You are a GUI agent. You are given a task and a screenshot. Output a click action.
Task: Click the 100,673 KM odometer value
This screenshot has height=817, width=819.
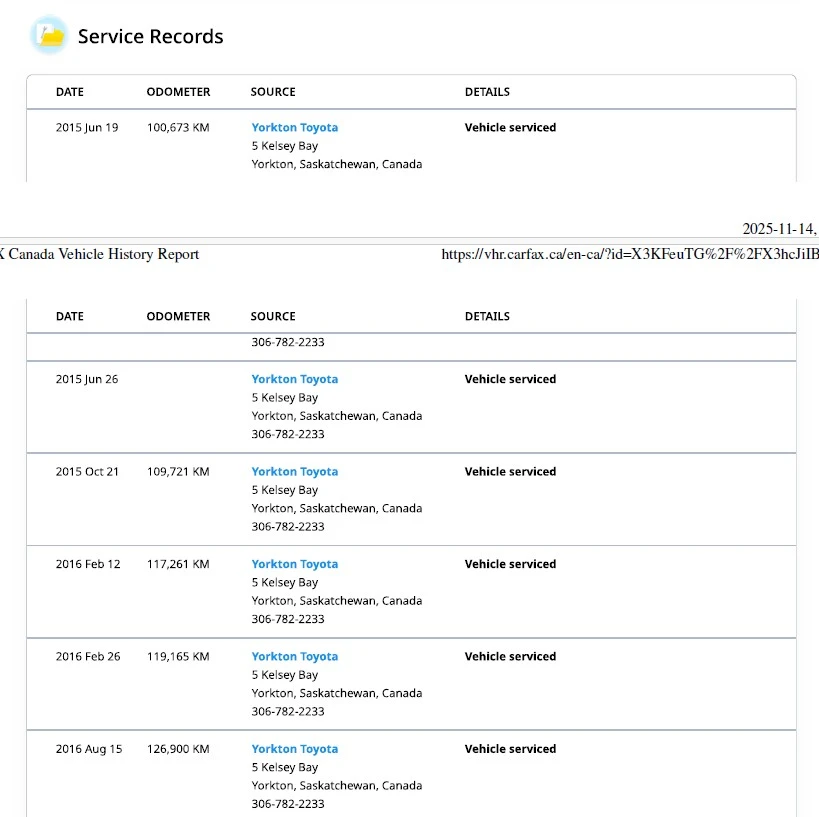pos(178,127)
